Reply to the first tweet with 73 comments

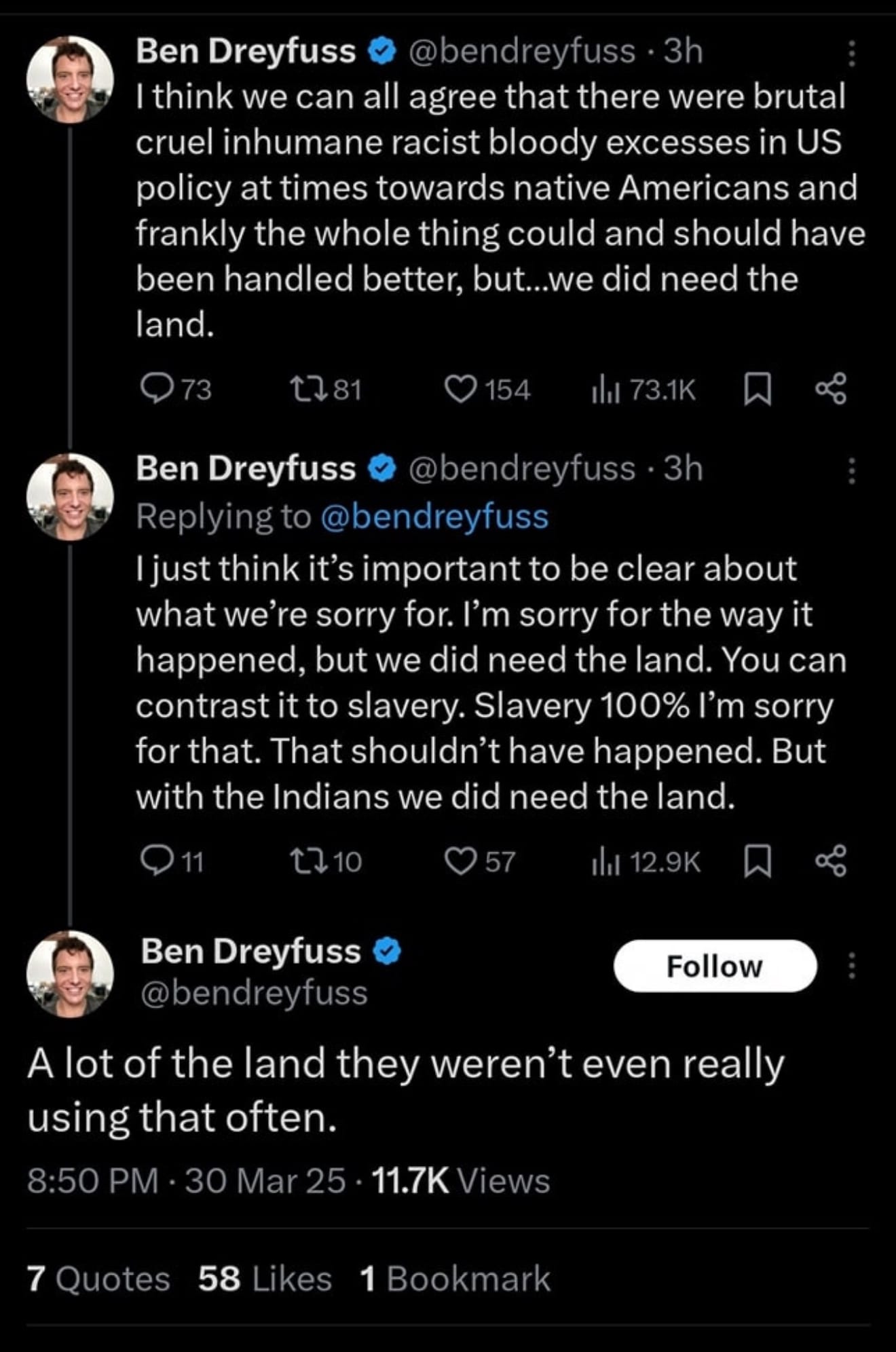pos(156,390)
